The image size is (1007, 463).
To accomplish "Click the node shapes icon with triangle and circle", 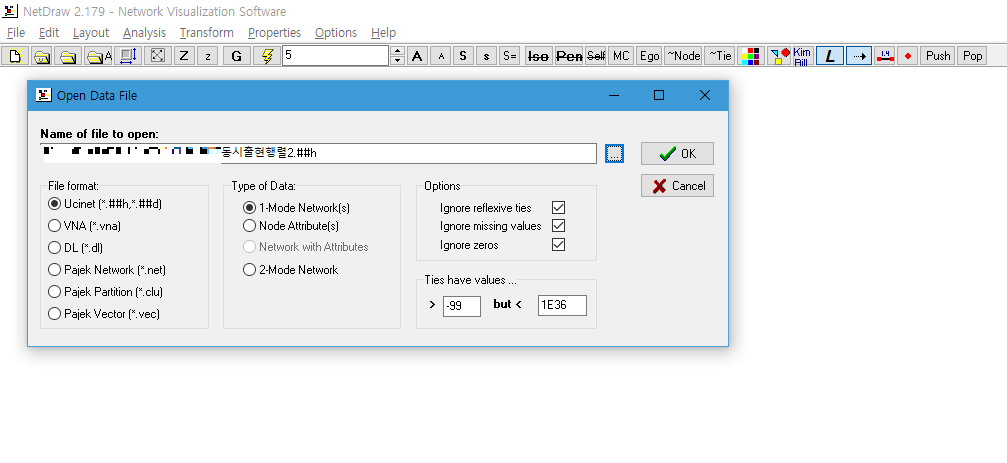I will 780,56.
